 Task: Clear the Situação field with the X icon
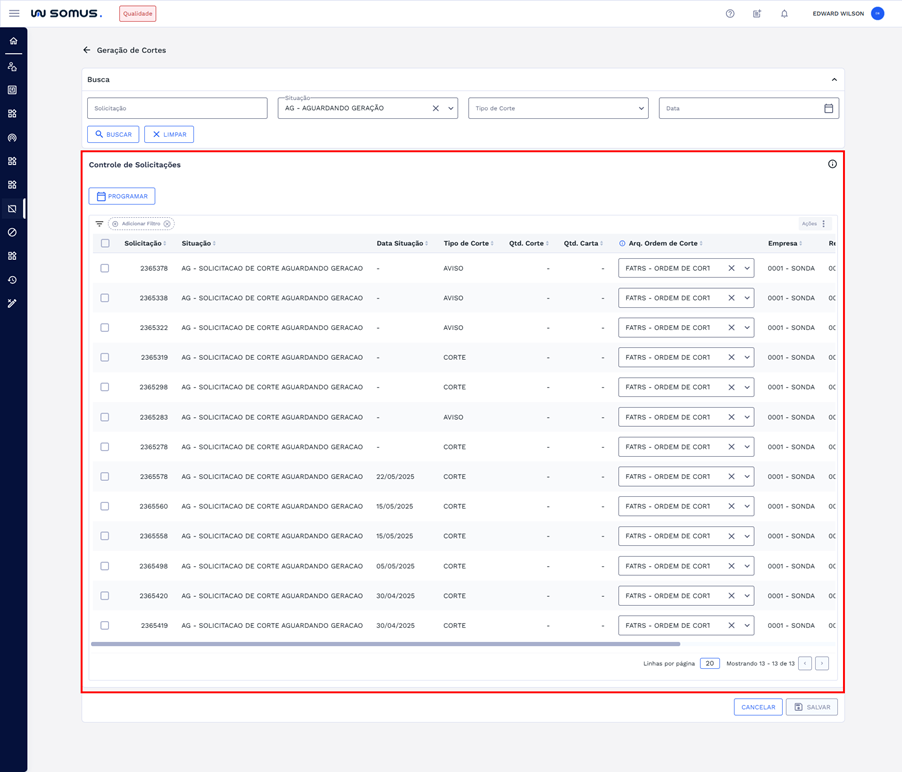(436, 108)
